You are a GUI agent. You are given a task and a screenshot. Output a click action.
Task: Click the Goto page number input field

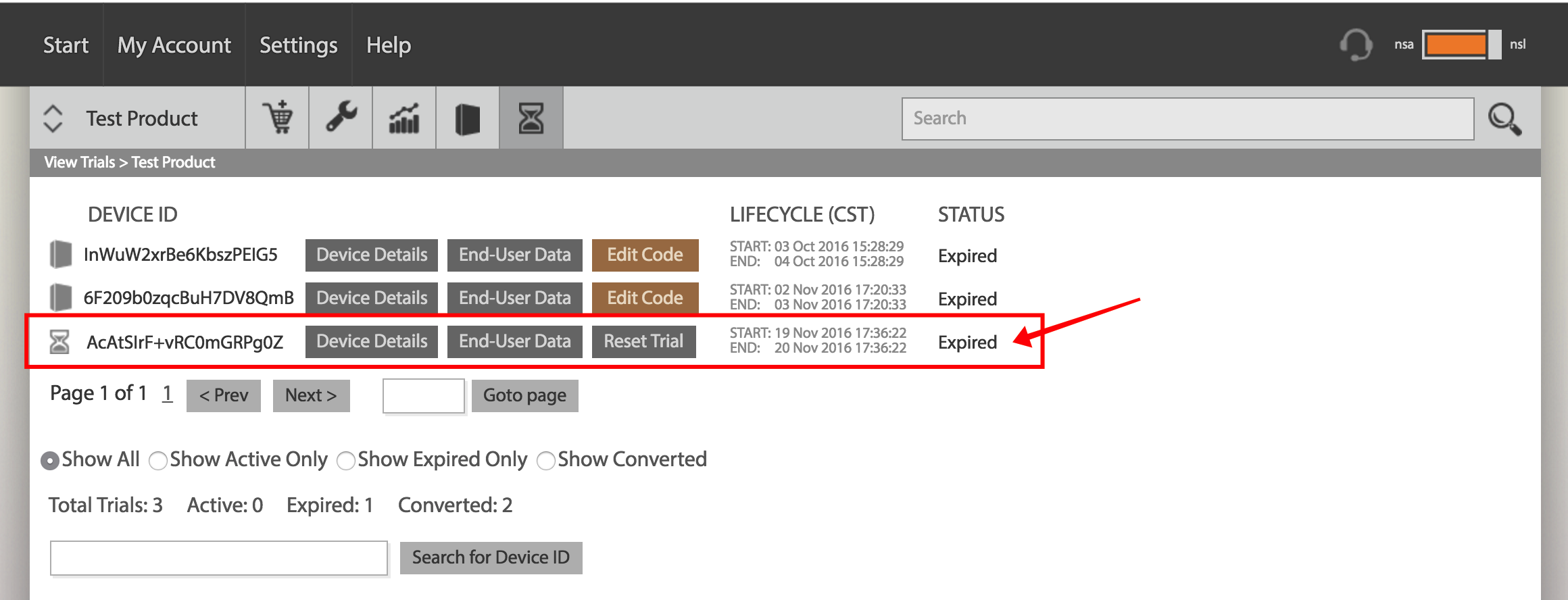point(424,395)
